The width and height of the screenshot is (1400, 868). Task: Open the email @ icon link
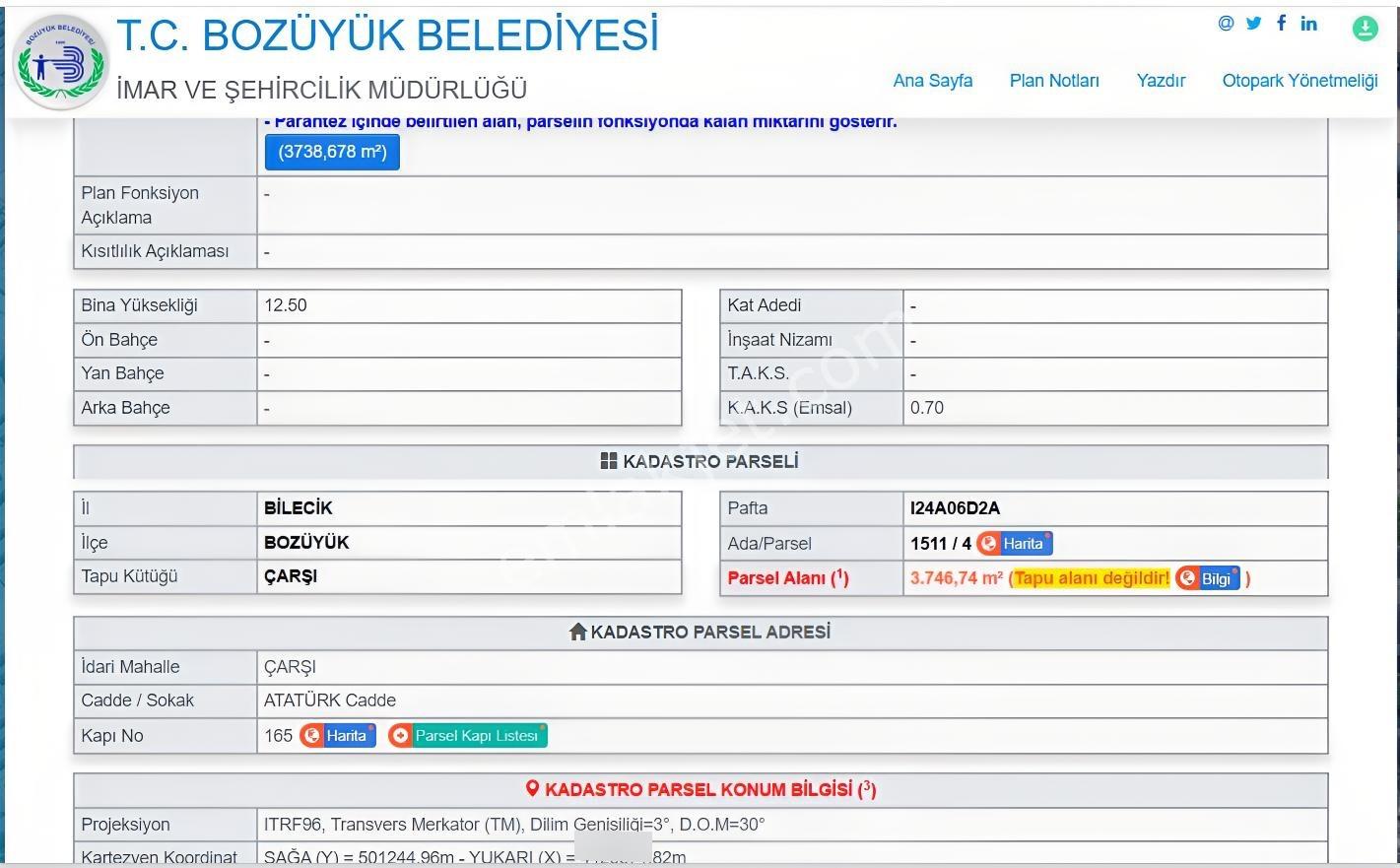tap(1226, 23)
